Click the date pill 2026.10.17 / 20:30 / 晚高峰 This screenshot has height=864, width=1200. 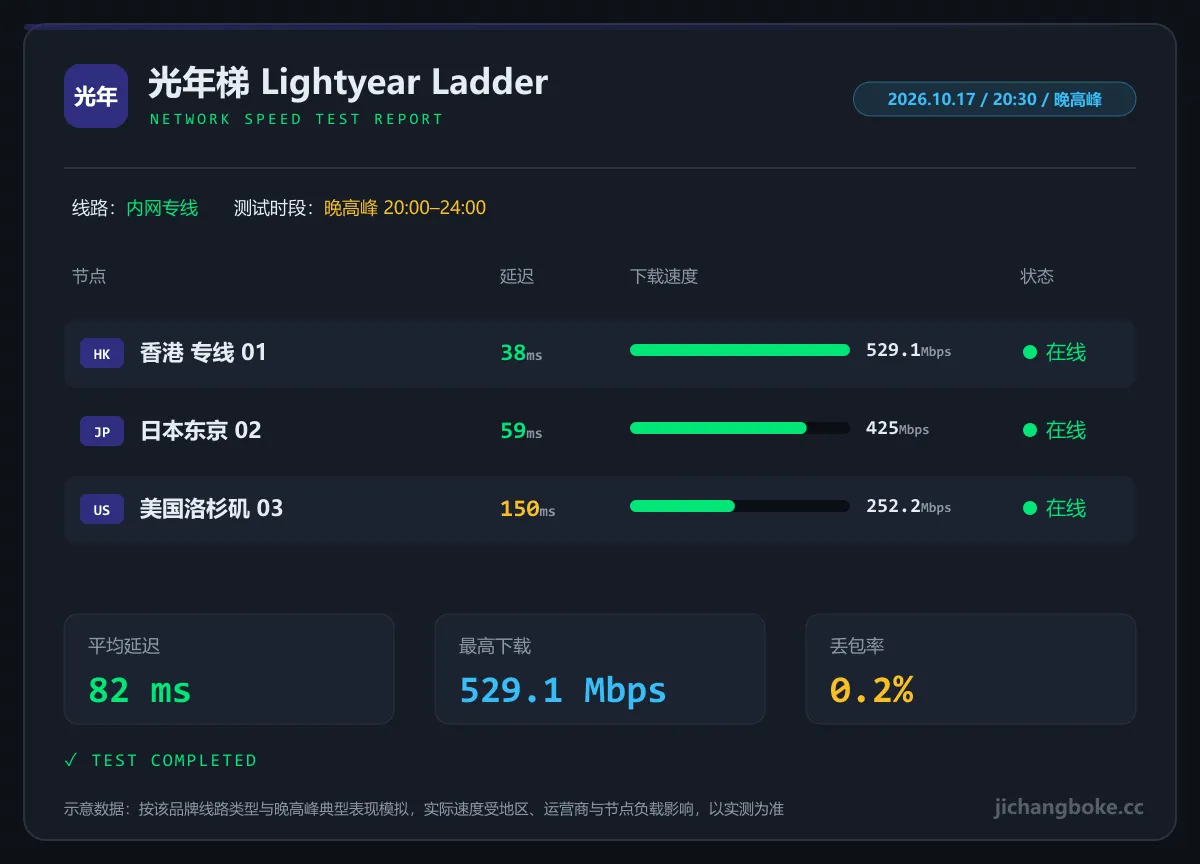click(994, 99)
